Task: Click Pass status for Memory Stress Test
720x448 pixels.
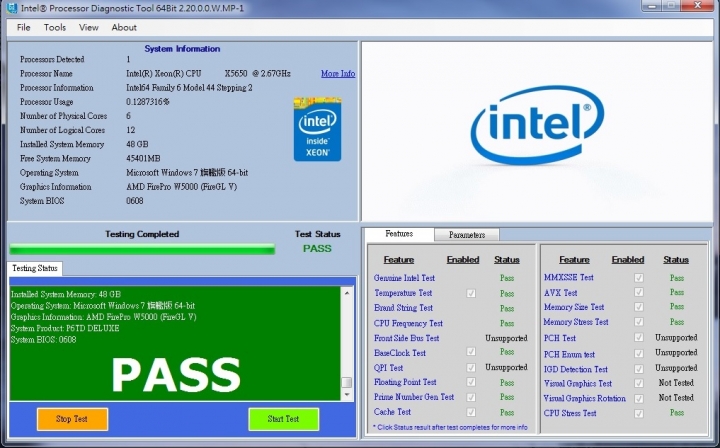Action: pos(677,322)
